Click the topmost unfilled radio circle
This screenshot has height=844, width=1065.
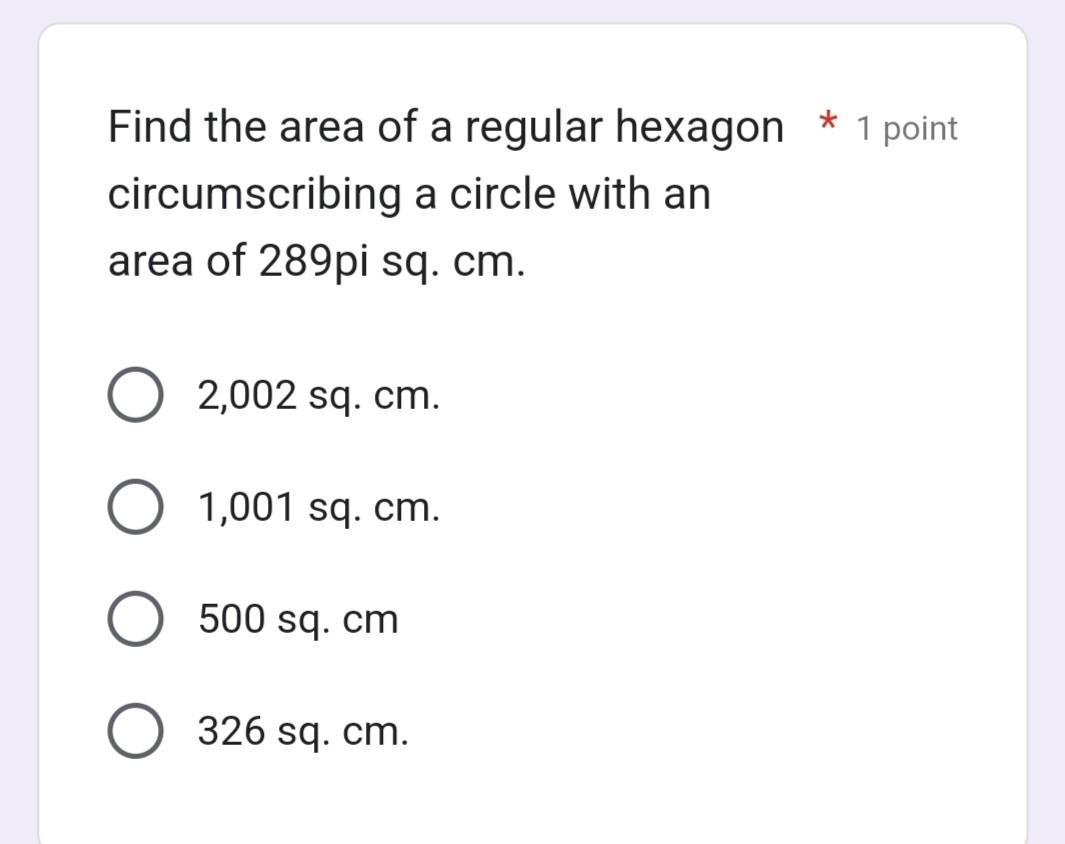pos(136,394)
